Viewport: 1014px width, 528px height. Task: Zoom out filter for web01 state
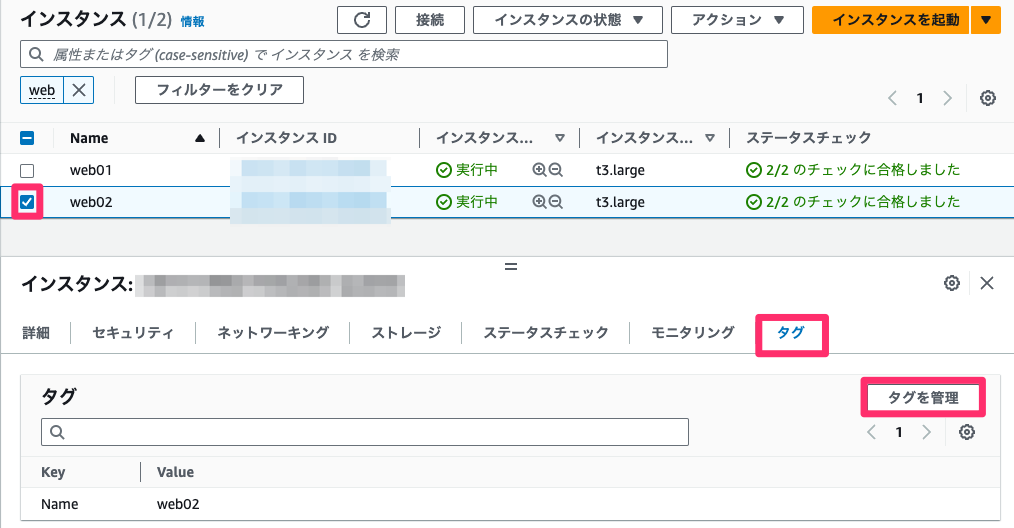point(556,170)
